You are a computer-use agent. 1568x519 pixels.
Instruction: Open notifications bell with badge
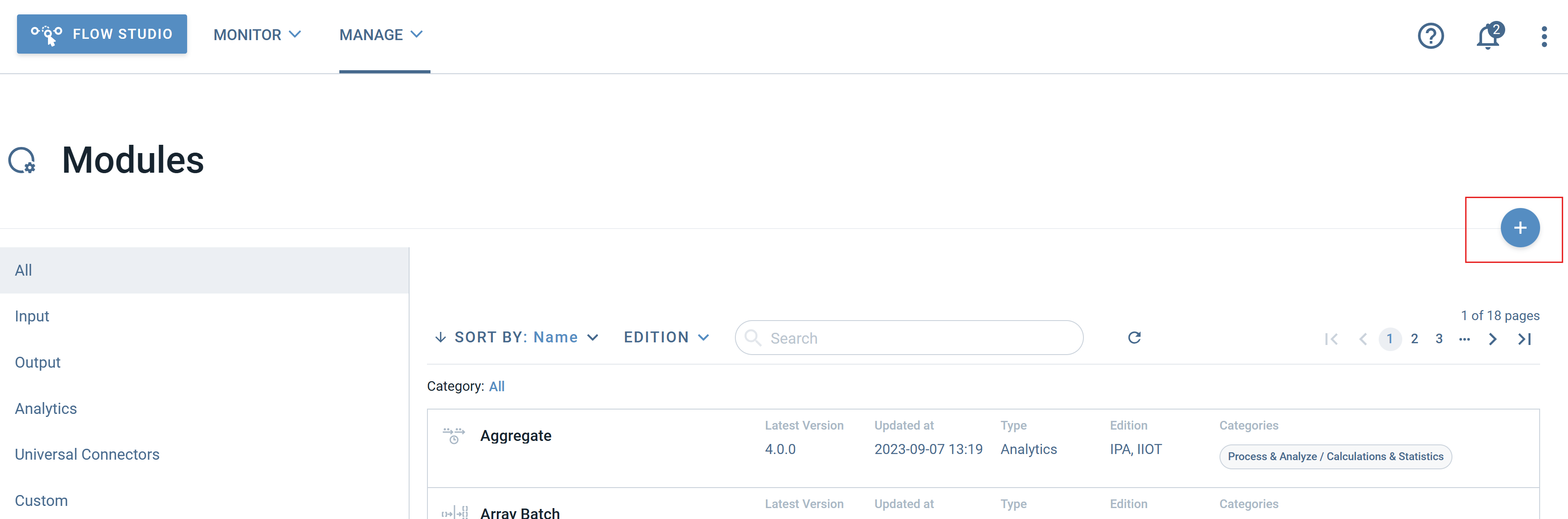click(1488, 37)
